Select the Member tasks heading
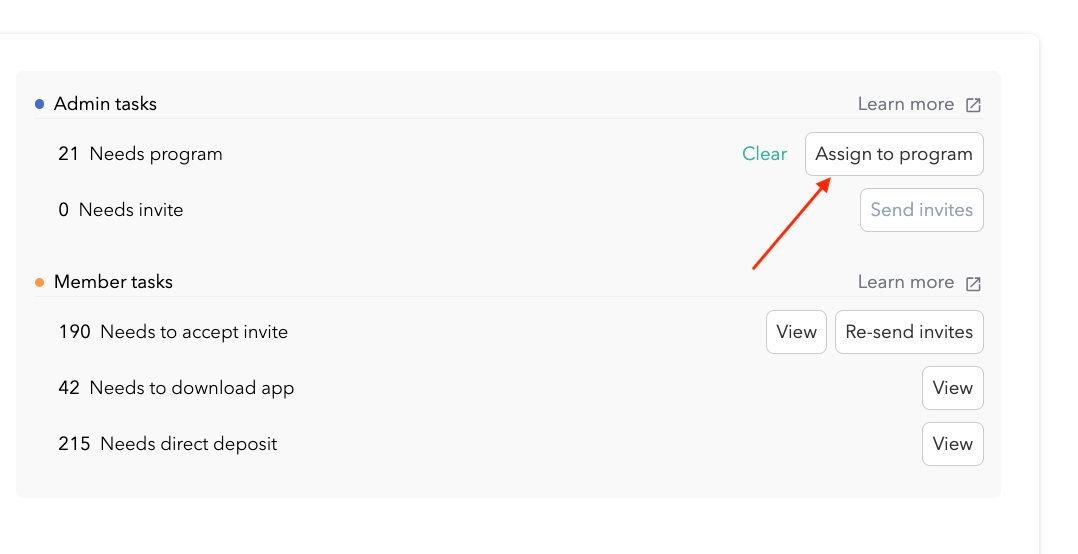This screenshot has width=1078, height=554. point(113,282)
